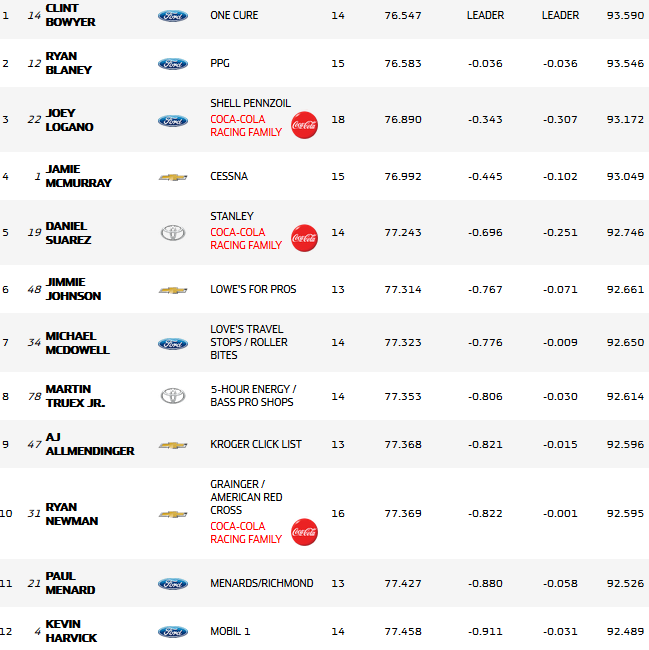Click Coca-Cola Racing Family text in Newman's row
Viewport: 649px width, 650px height.
tap(246, 532)
